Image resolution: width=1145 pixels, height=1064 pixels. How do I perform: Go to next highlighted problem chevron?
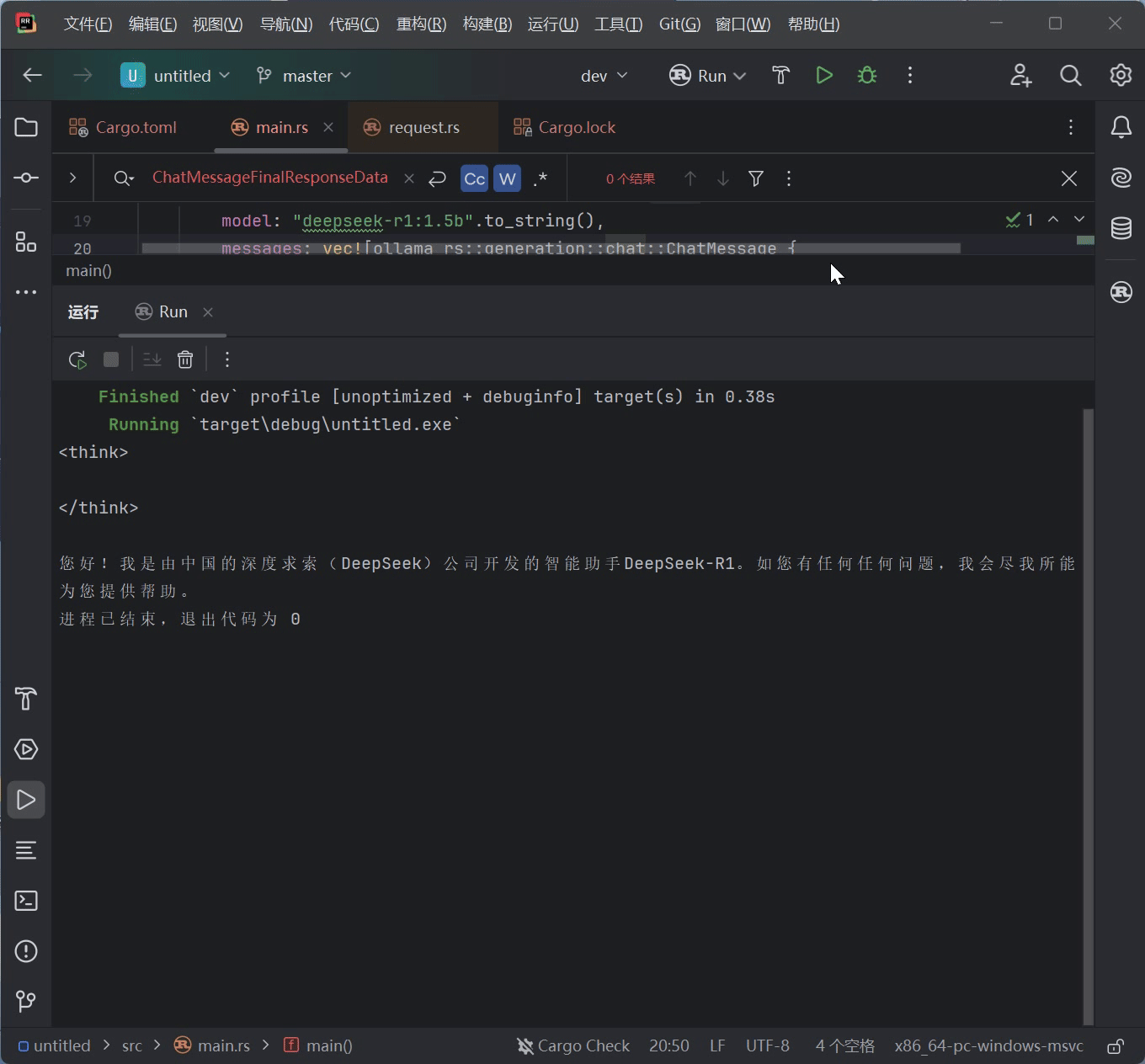(1079, 219)
